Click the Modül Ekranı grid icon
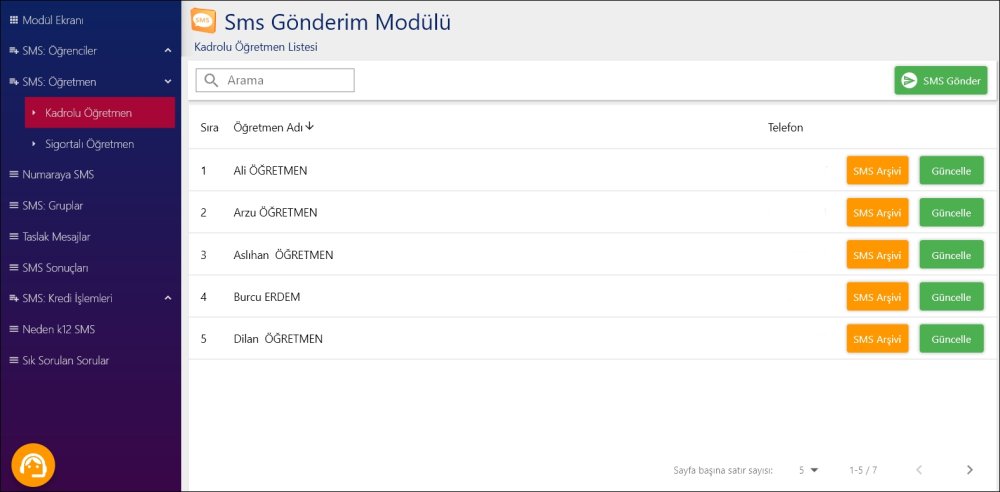The image size is (1000, 492). pyautogui.click(x=13, y=19)
